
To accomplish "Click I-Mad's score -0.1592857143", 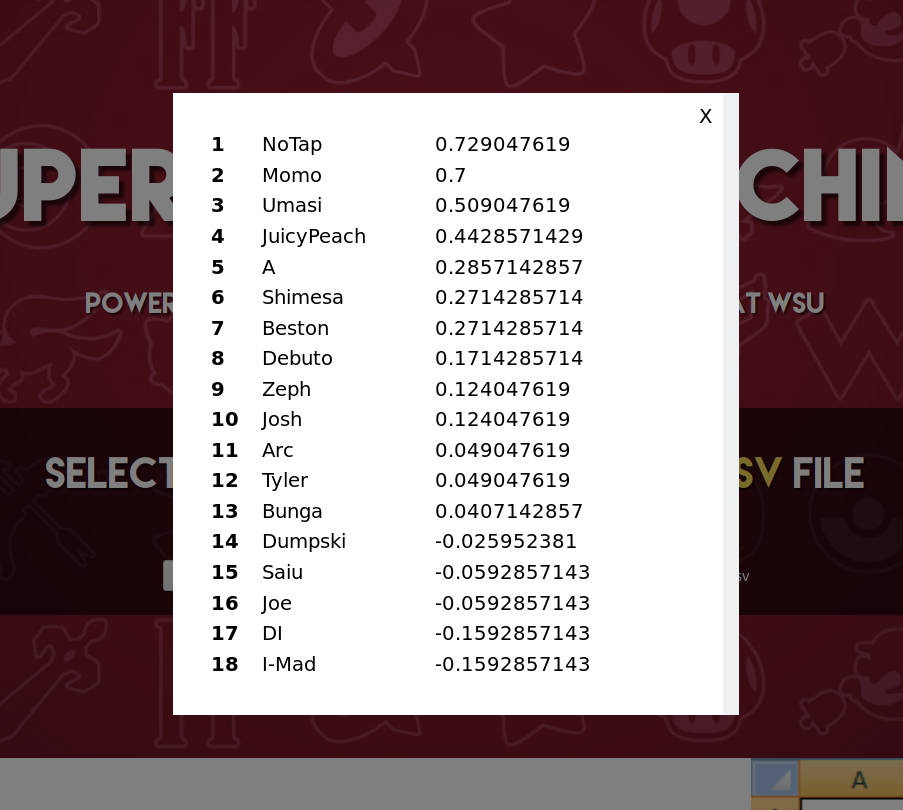I will pos(513,664).
